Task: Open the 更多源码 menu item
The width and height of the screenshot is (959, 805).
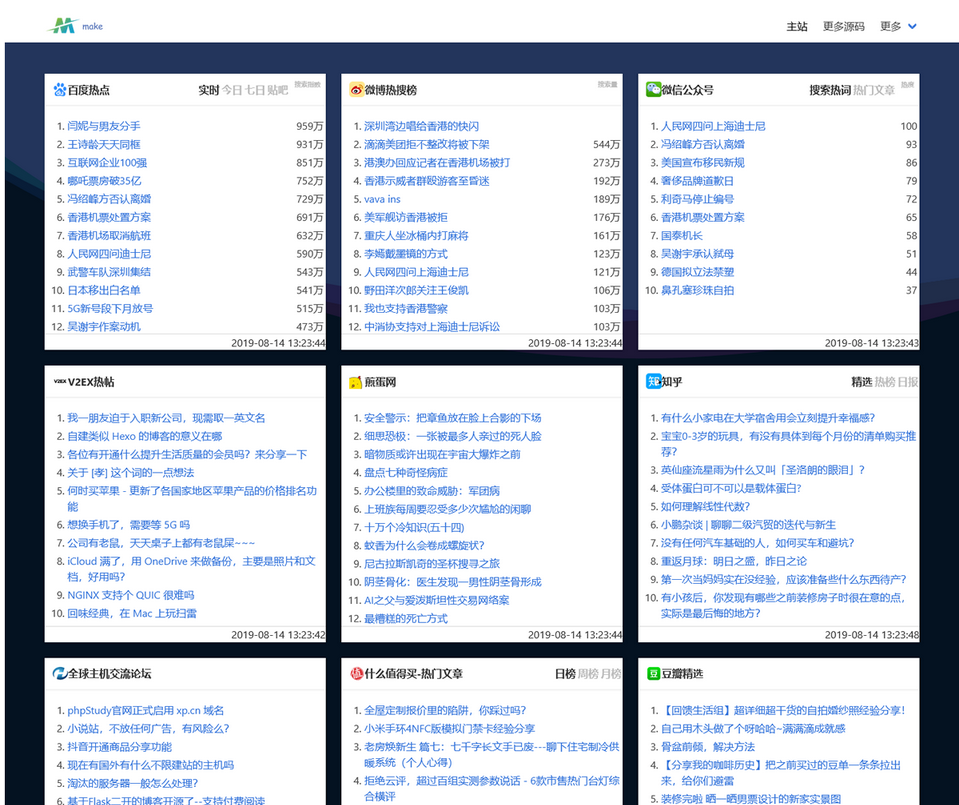Action: click(x=843, y=26)
